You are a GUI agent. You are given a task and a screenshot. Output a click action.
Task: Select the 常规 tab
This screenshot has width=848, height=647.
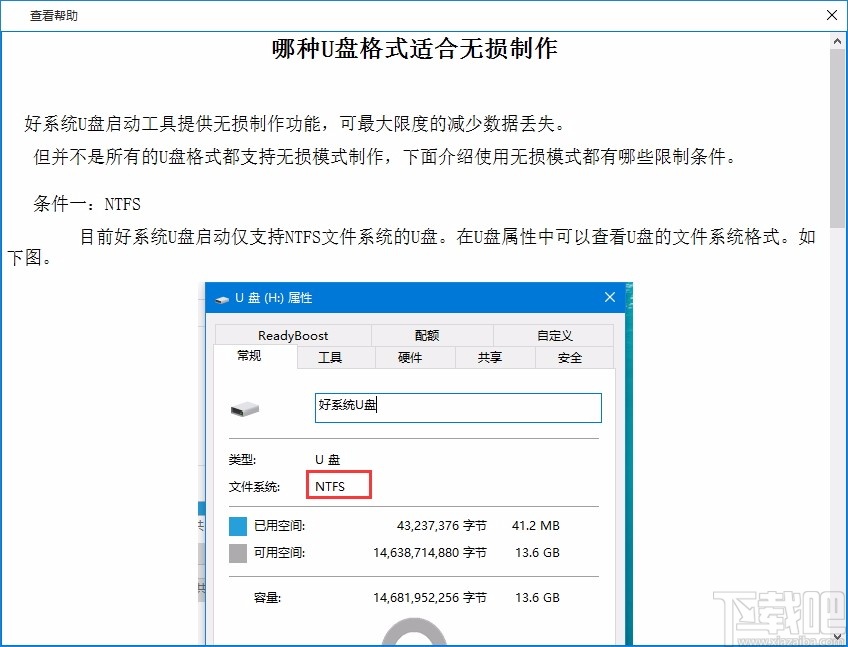click(250, 356)
